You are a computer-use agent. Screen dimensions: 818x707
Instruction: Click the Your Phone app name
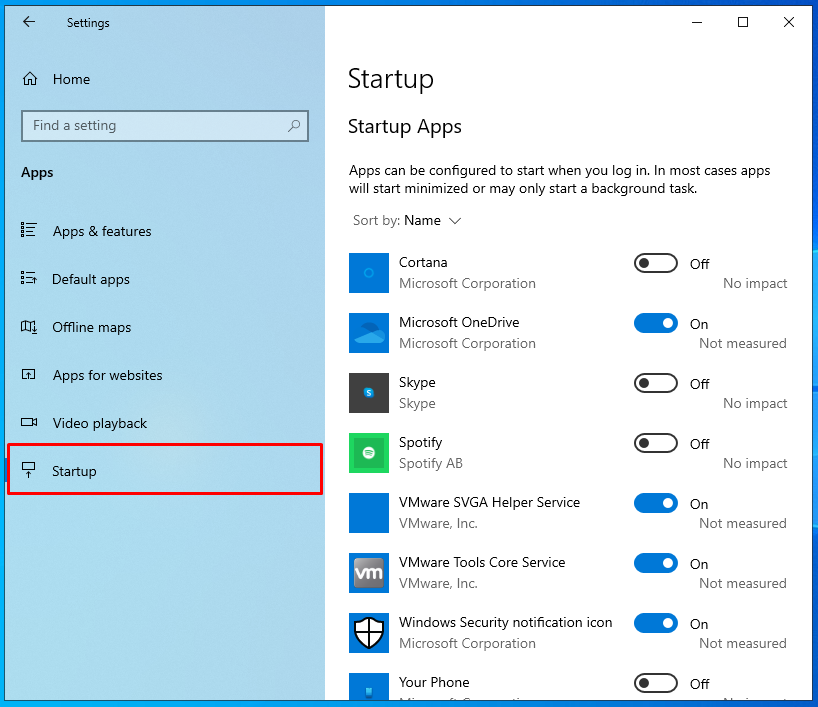coord(434,682)
